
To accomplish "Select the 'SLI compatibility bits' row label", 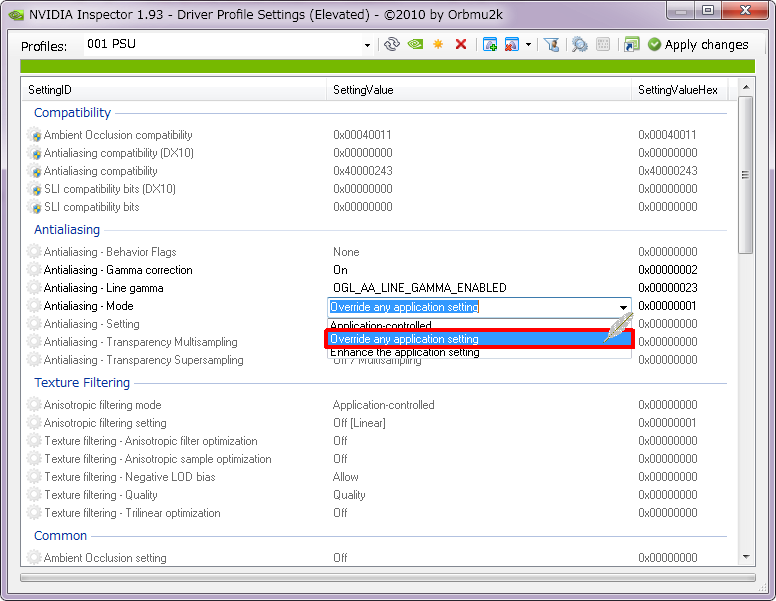I will click(92, 207).
